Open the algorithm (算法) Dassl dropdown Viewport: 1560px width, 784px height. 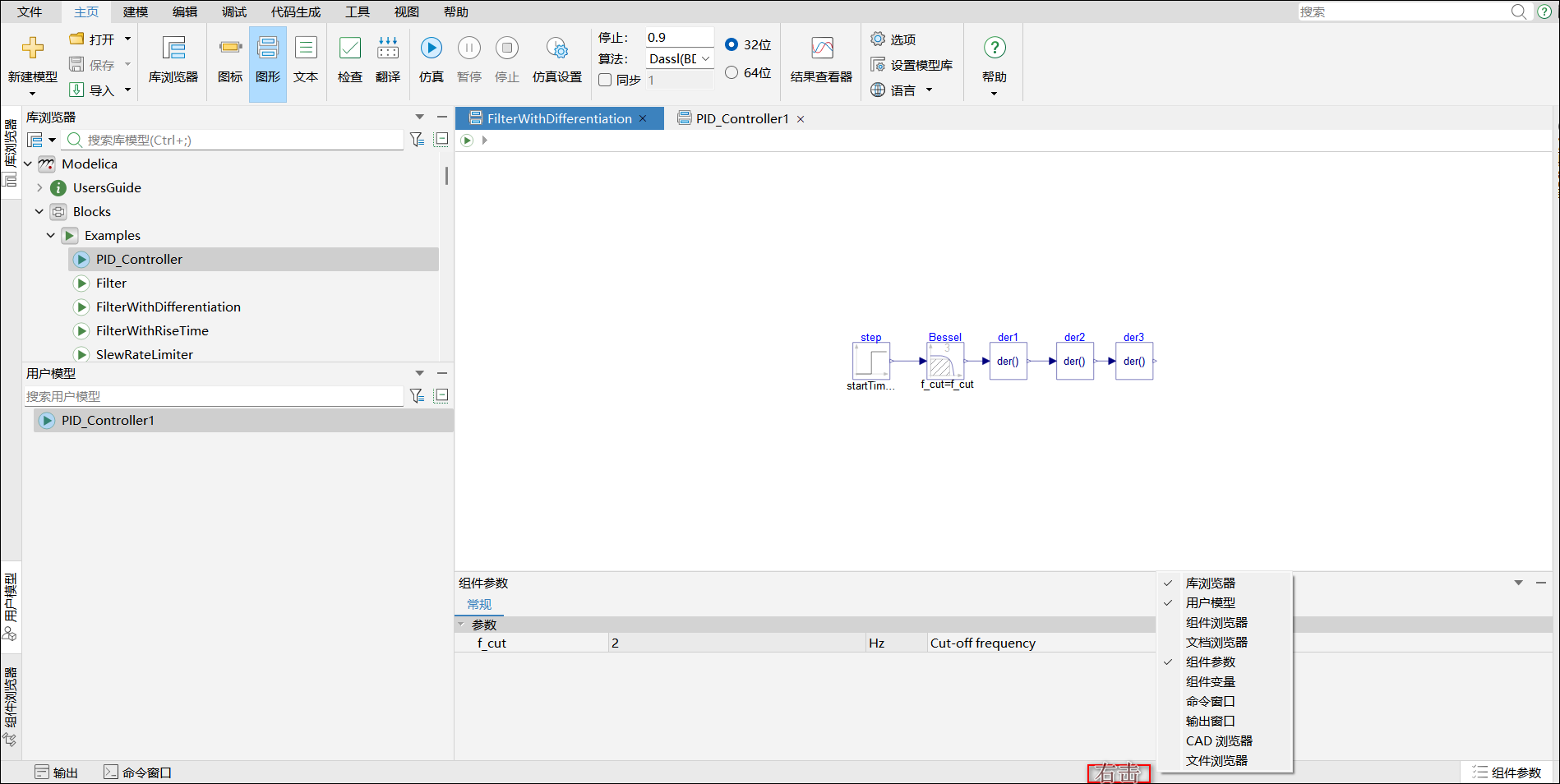pos(680,59)
